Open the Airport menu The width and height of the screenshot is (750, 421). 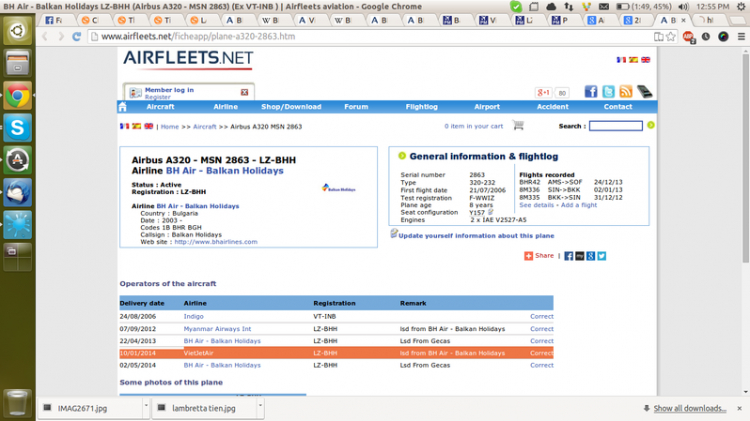[487, 107]
